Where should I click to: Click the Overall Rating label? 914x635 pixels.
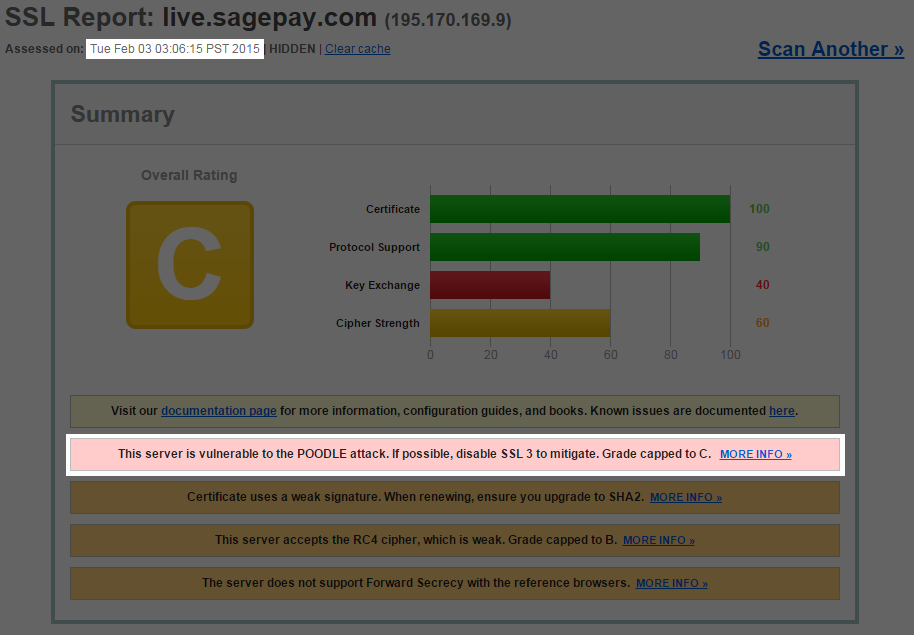[189, 175]
